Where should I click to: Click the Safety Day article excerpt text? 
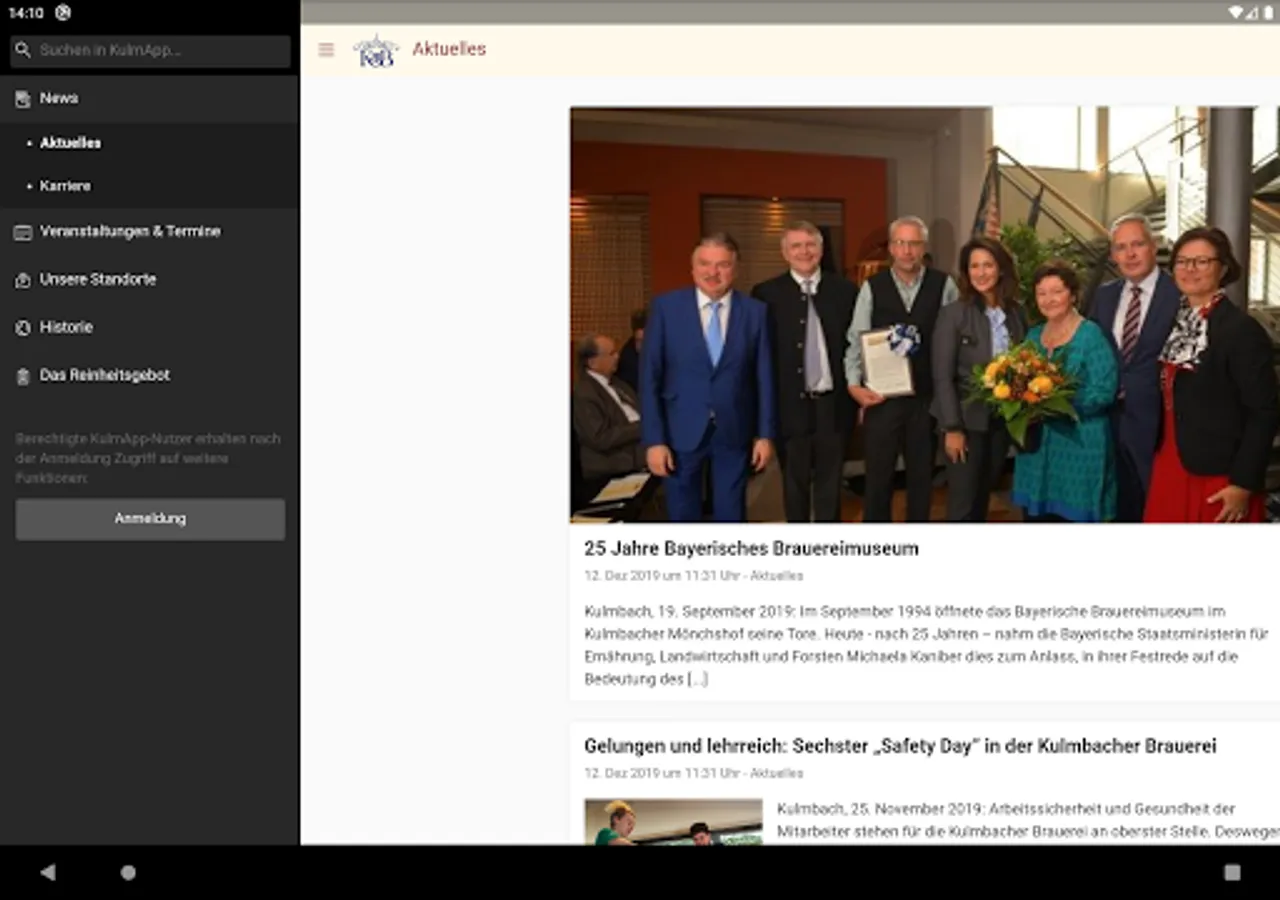[1028, 820]
